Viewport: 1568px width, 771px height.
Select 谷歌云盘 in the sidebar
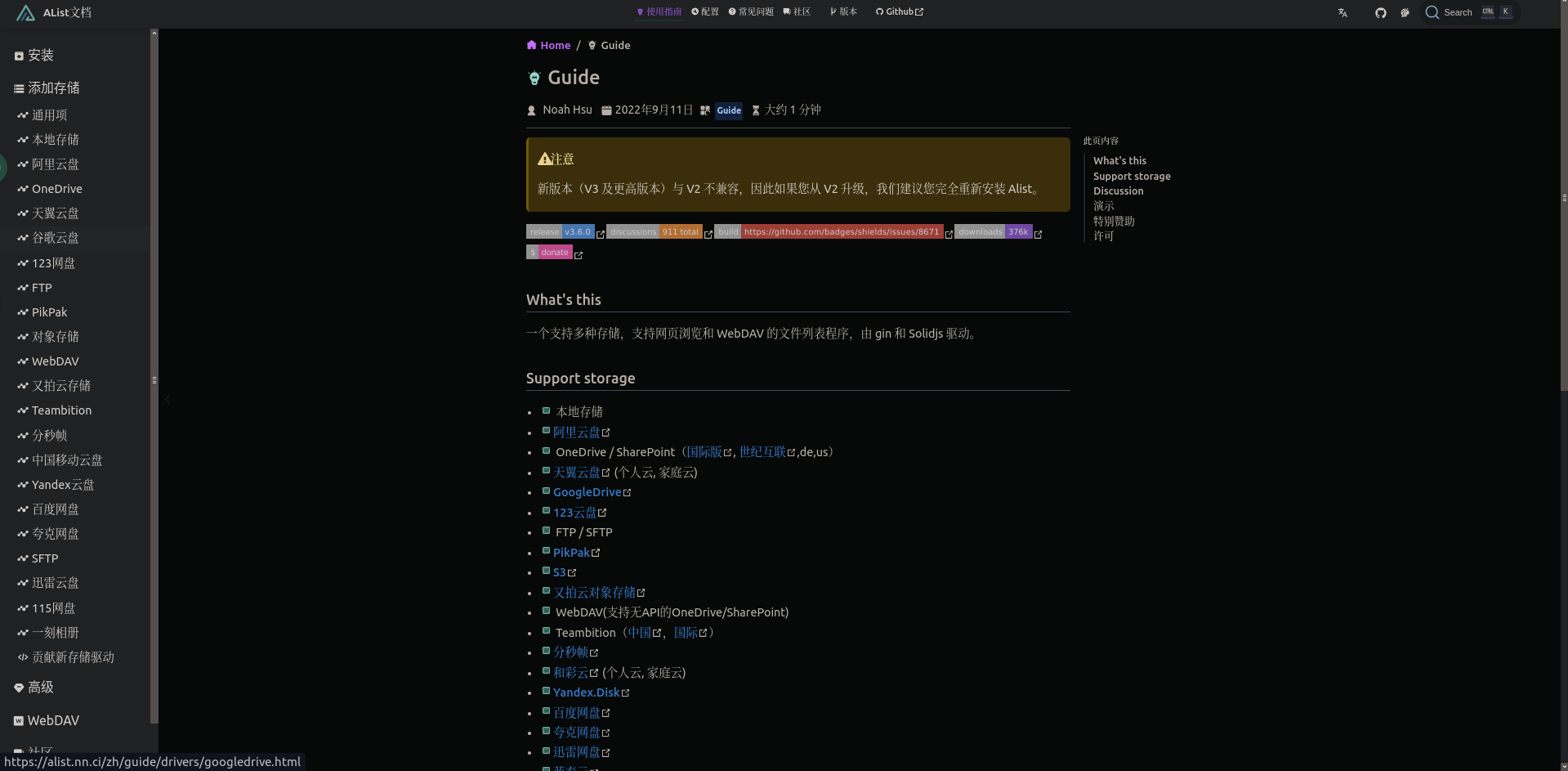click(56, 238)
